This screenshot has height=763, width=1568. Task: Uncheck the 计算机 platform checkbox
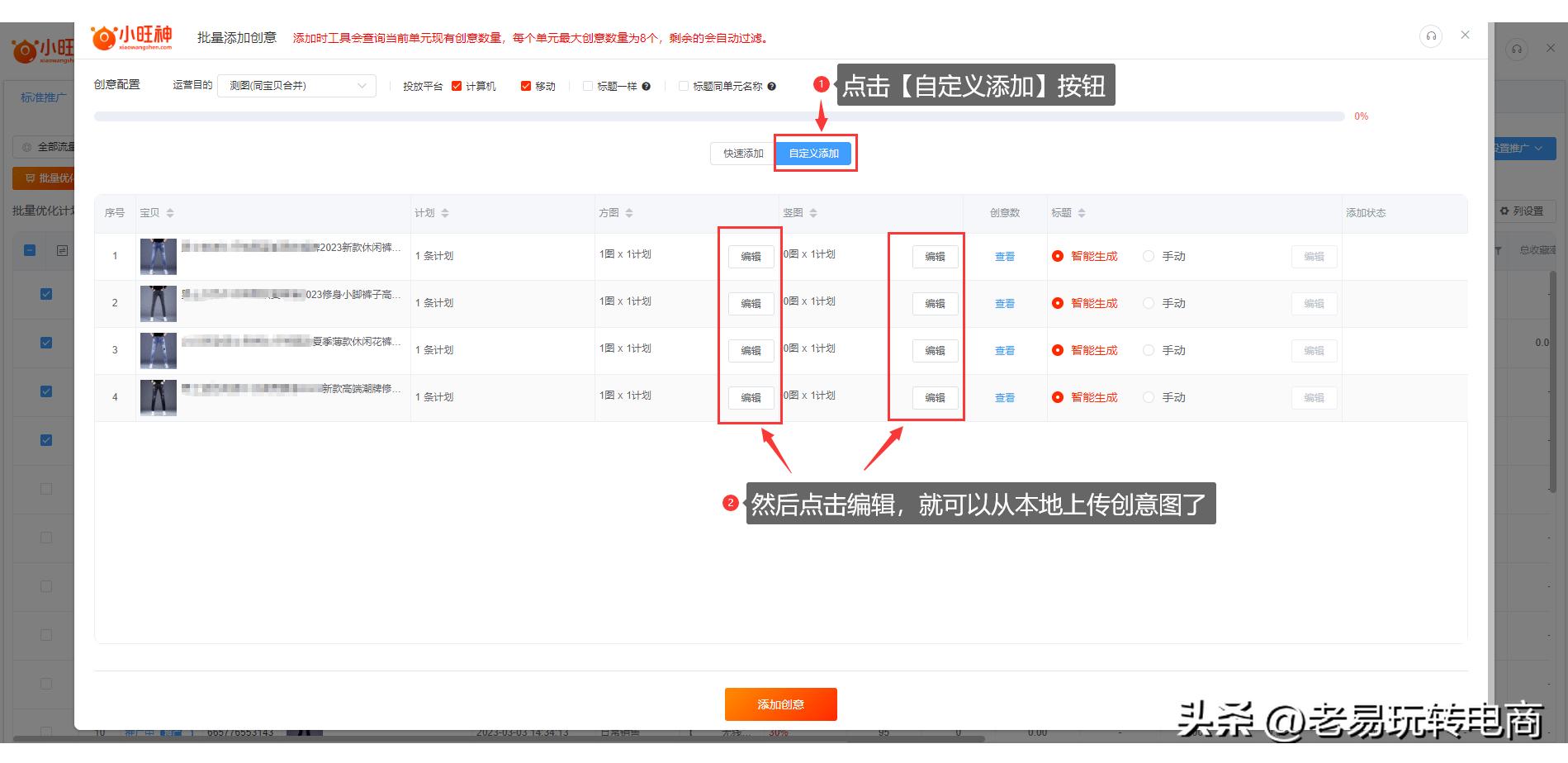[457, 86]
